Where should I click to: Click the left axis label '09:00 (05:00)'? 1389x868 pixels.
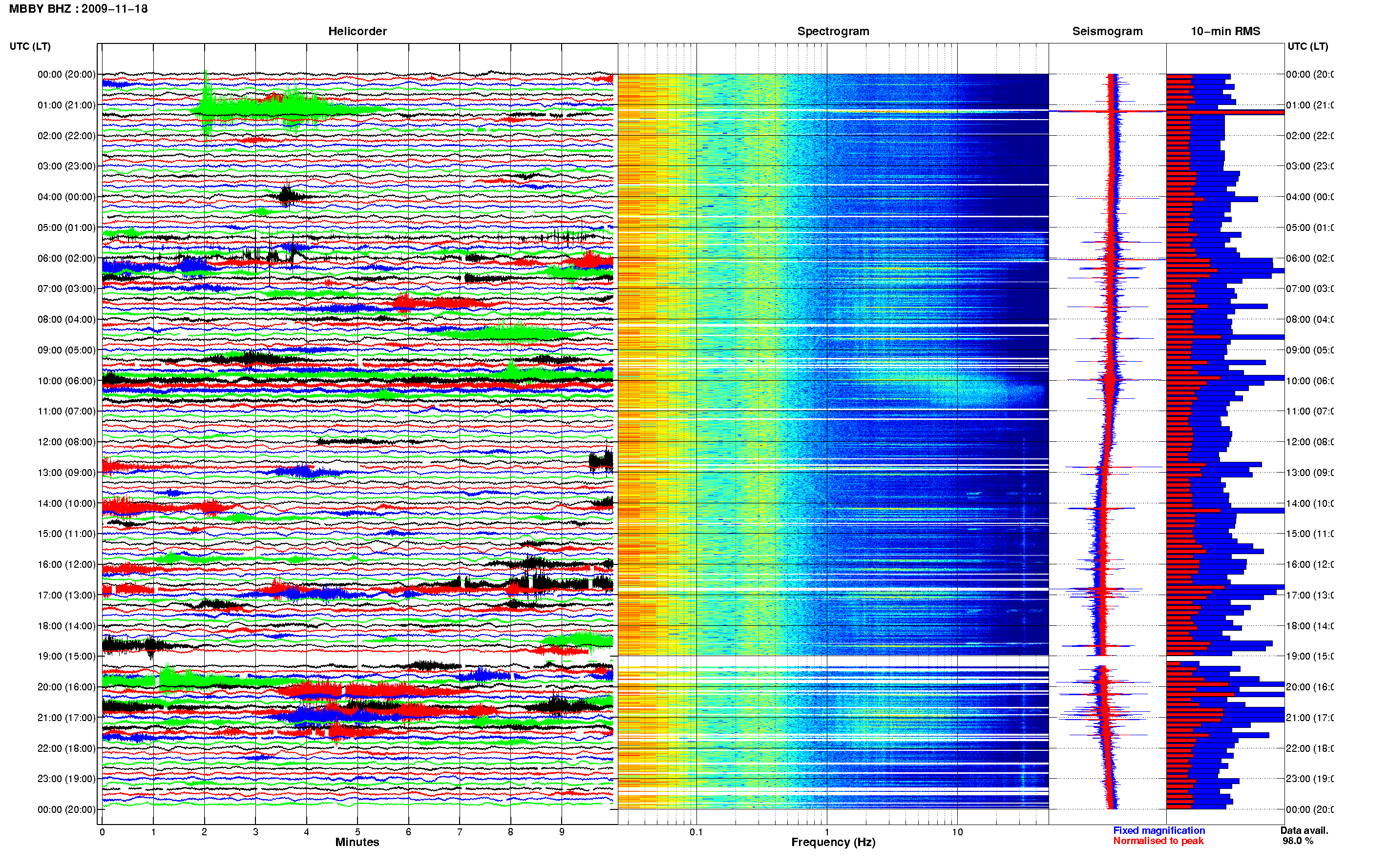tap(66, 350)
